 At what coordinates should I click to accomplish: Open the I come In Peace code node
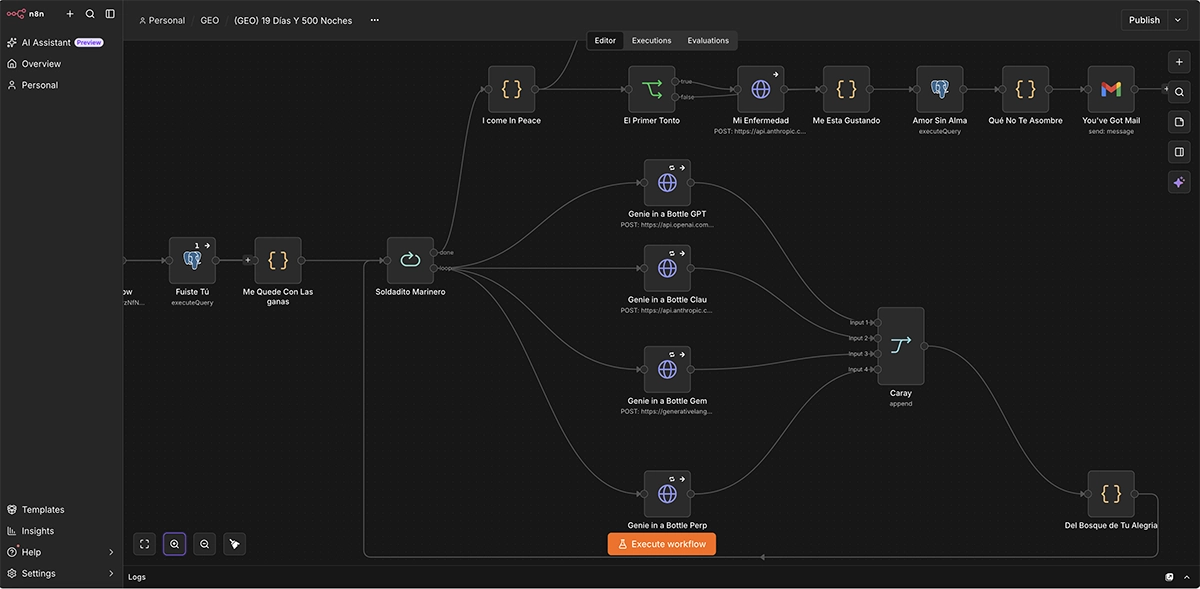(x=512, y=89)
